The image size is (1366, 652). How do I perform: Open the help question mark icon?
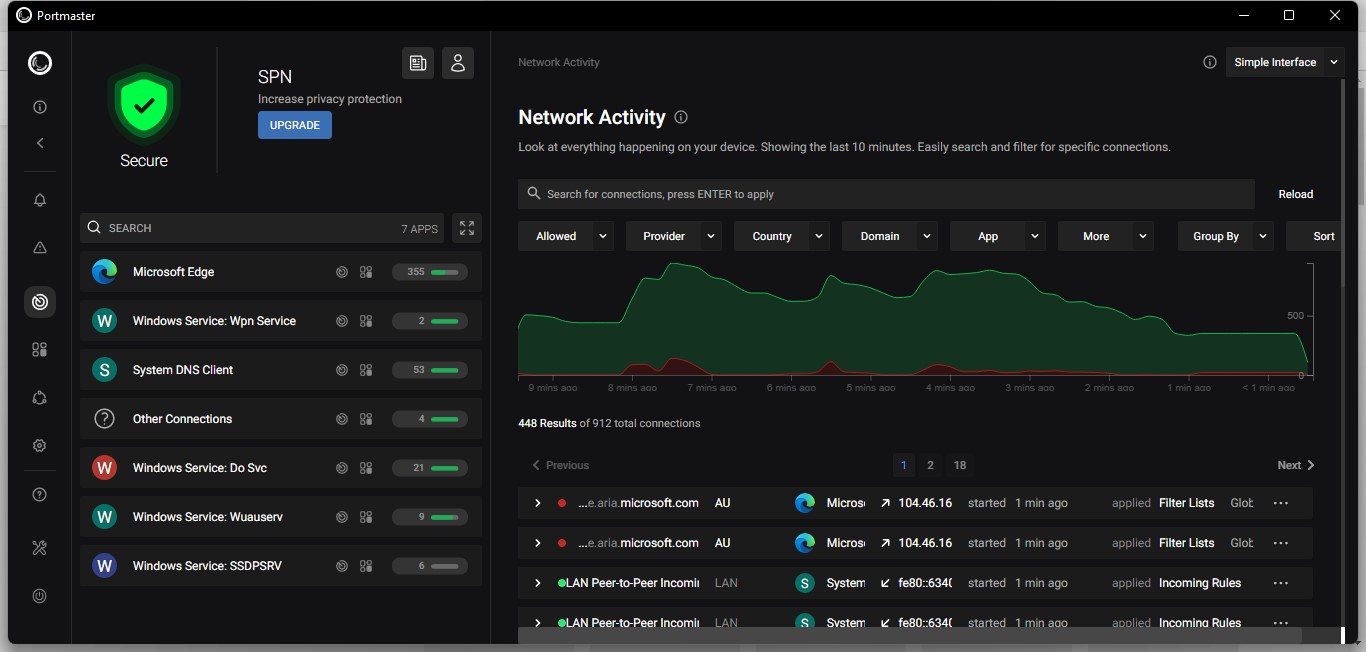point(40,495)
